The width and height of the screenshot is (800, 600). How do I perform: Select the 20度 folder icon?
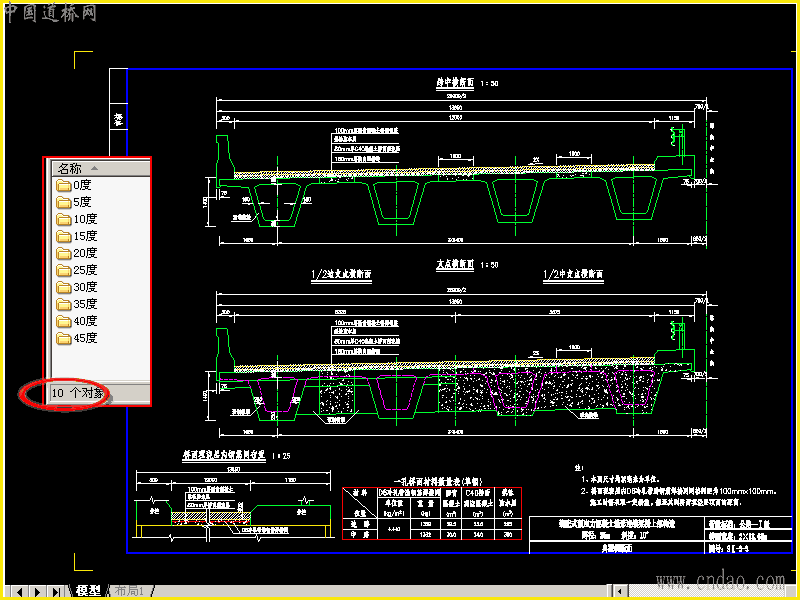64,254
